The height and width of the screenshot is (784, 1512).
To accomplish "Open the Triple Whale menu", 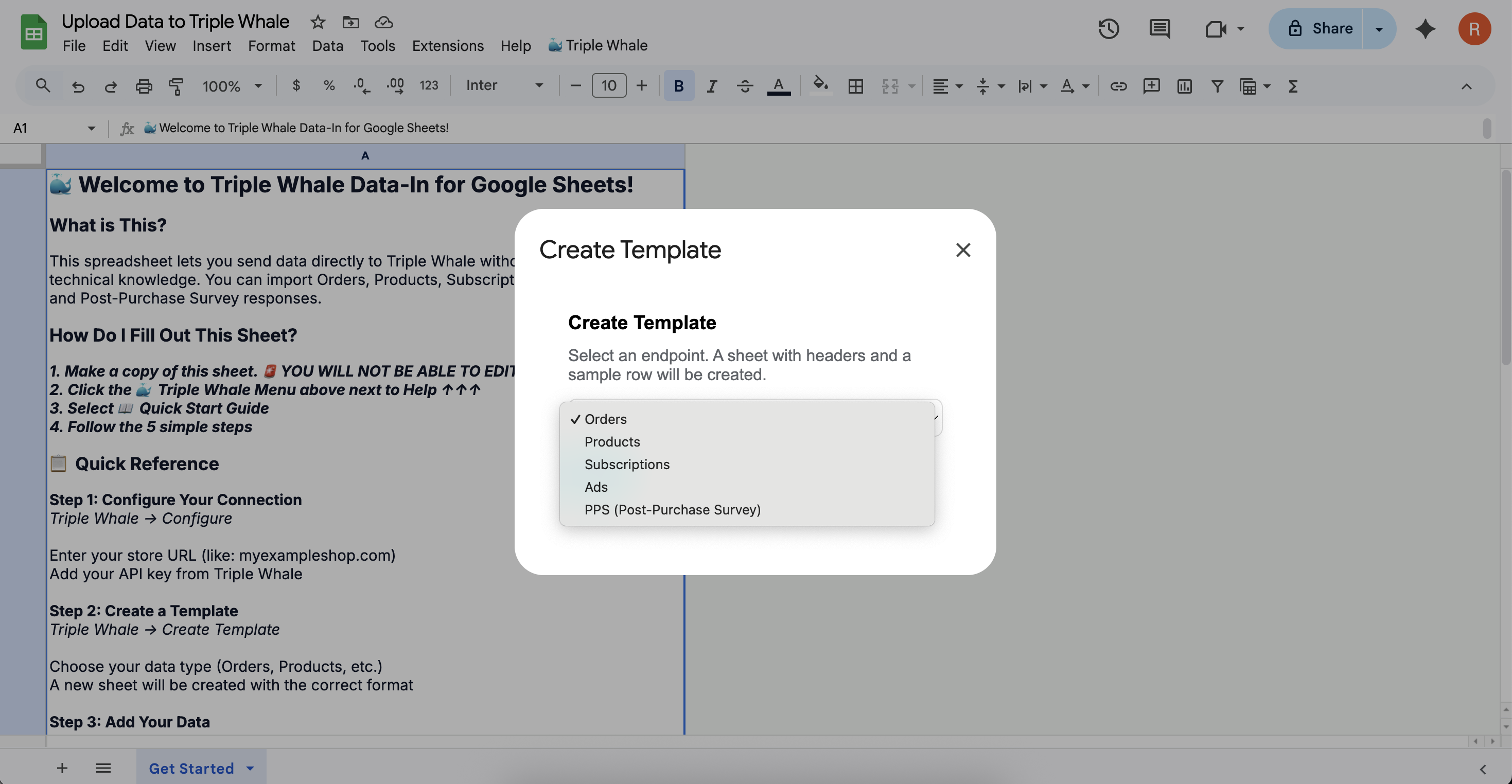I will point(597,45).
